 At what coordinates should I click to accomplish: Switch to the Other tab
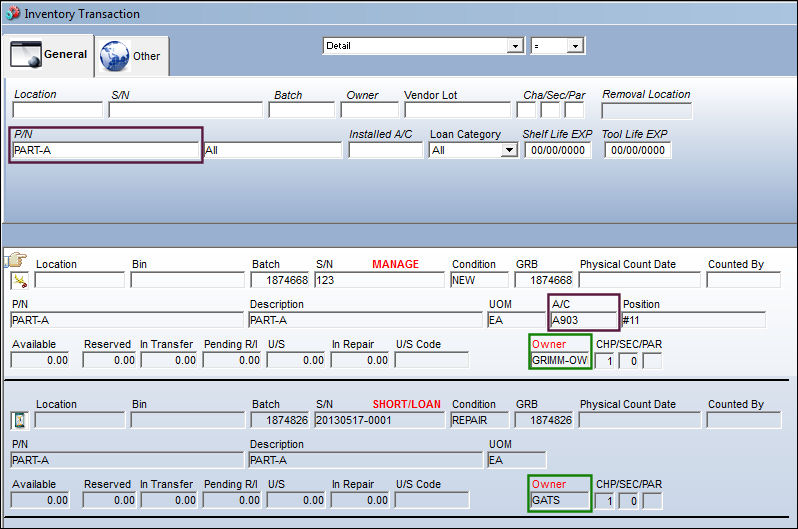pos(132,56)
